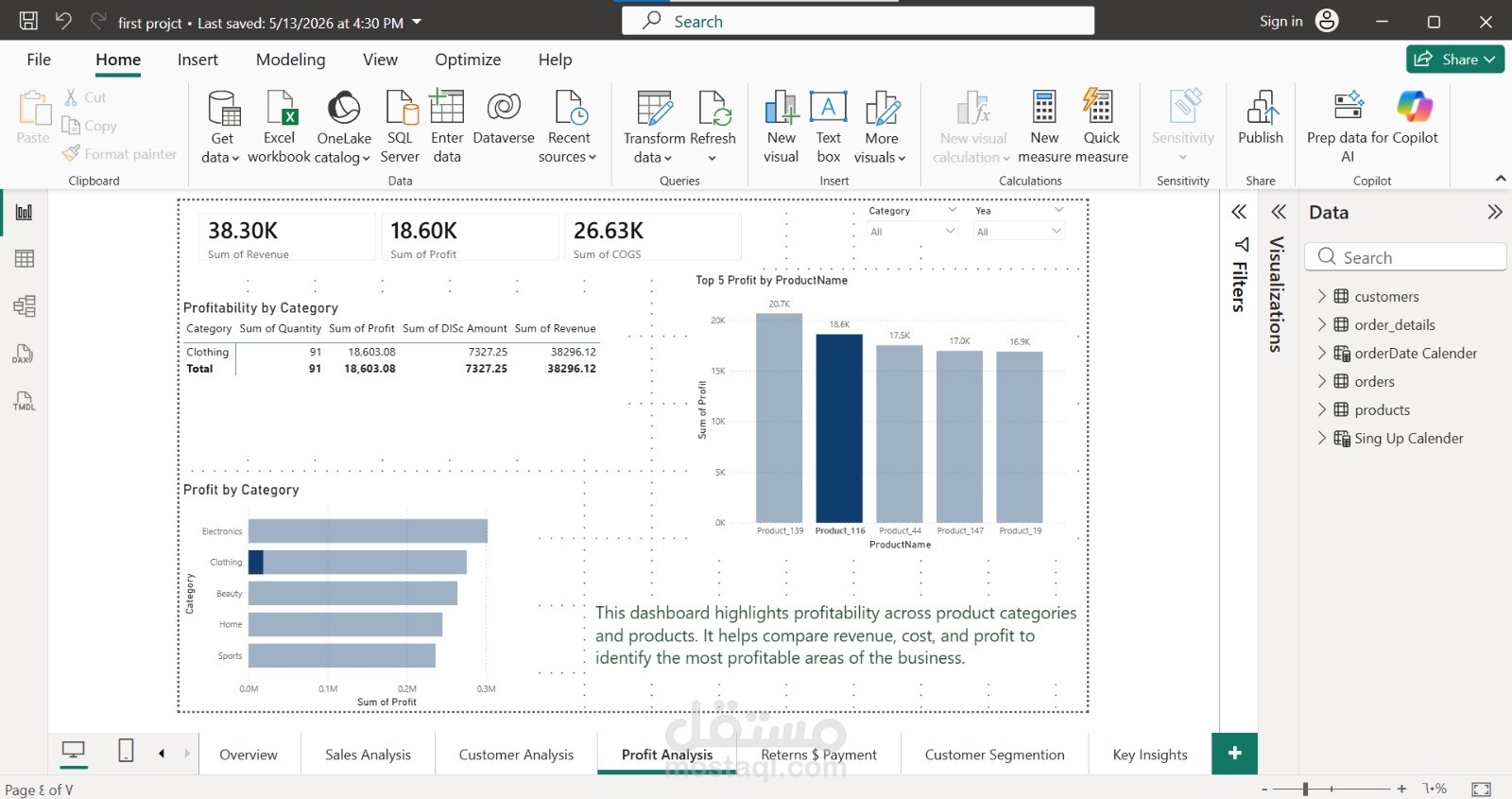
Task: Expand the products table
Action: coord(1322,409)
